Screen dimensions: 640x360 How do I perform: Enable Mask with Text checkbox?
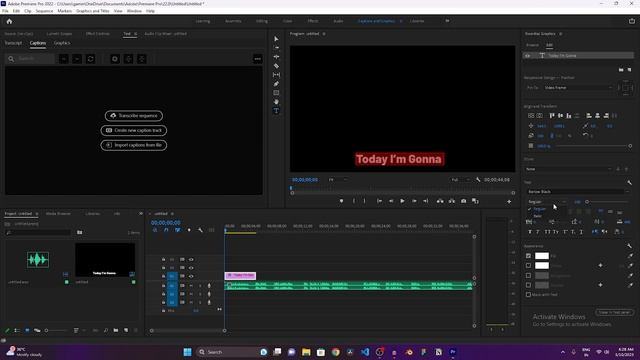[528, 294]
